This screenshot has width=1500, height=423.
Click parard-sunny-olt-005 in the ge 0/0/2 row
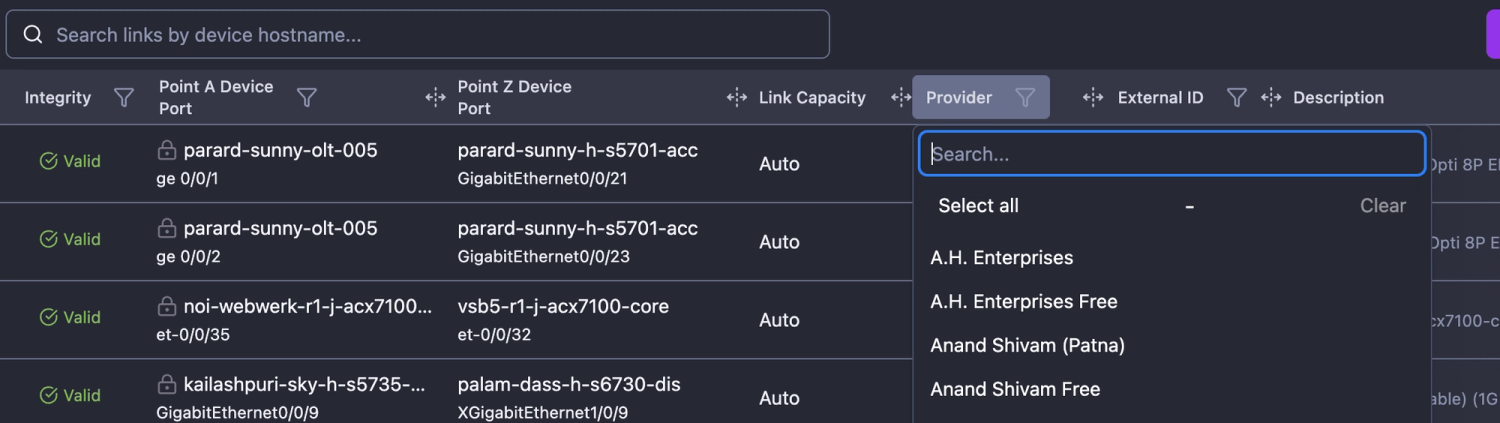[280, 228]
